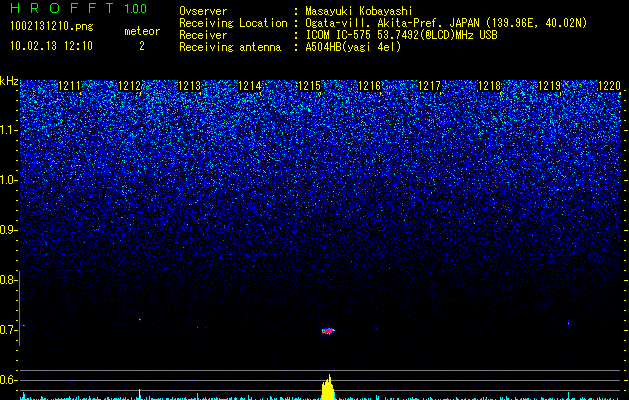Click the ICOM IC-575 receiver text

[x=401, y=35]
